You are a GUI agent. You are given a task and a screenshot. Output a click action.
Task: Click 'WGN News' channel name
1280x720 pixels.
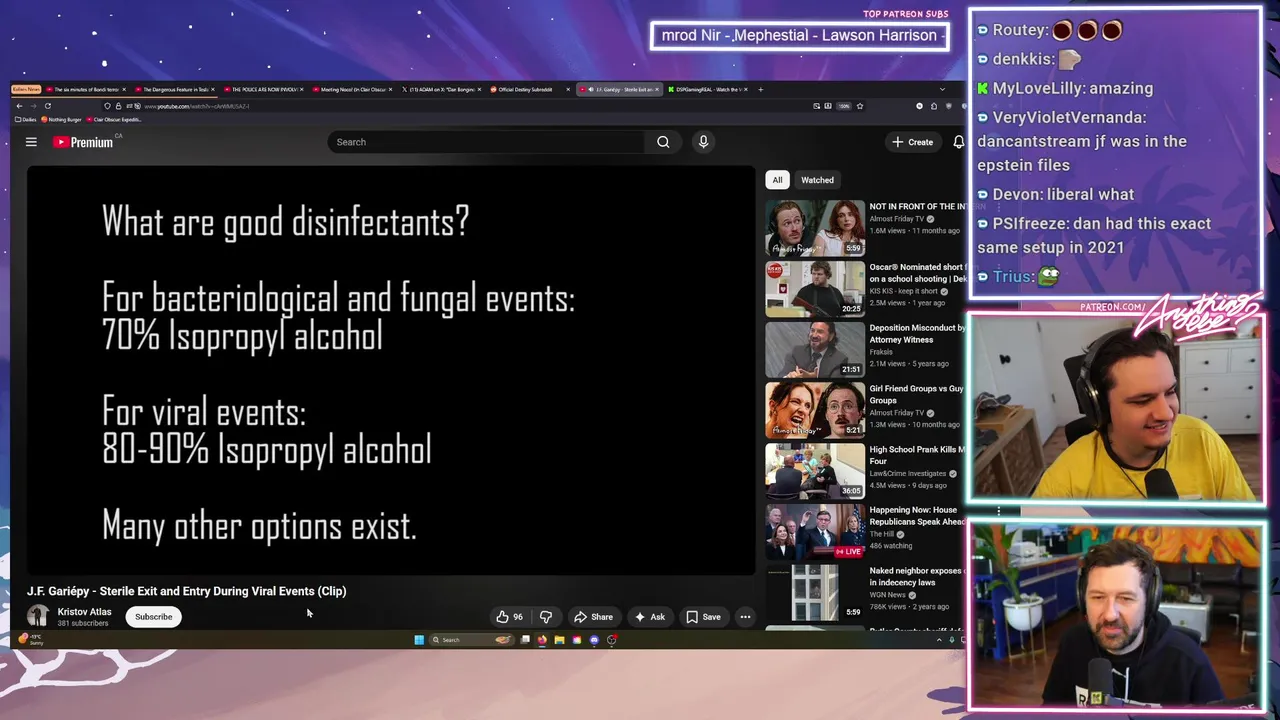tap(887, 595)
